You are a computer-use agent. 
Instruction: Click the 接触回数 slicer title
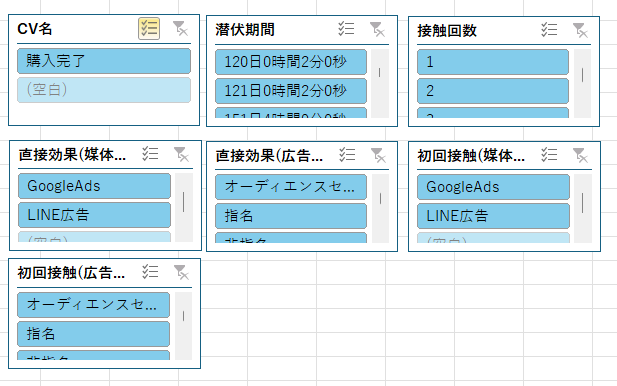(x=447, y=31)
